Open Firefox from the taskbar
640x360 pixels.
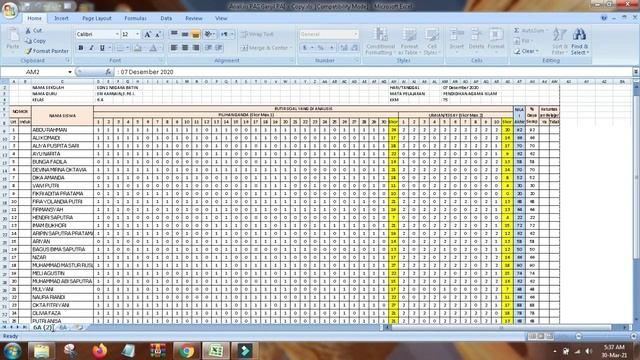tap(100, 351)
